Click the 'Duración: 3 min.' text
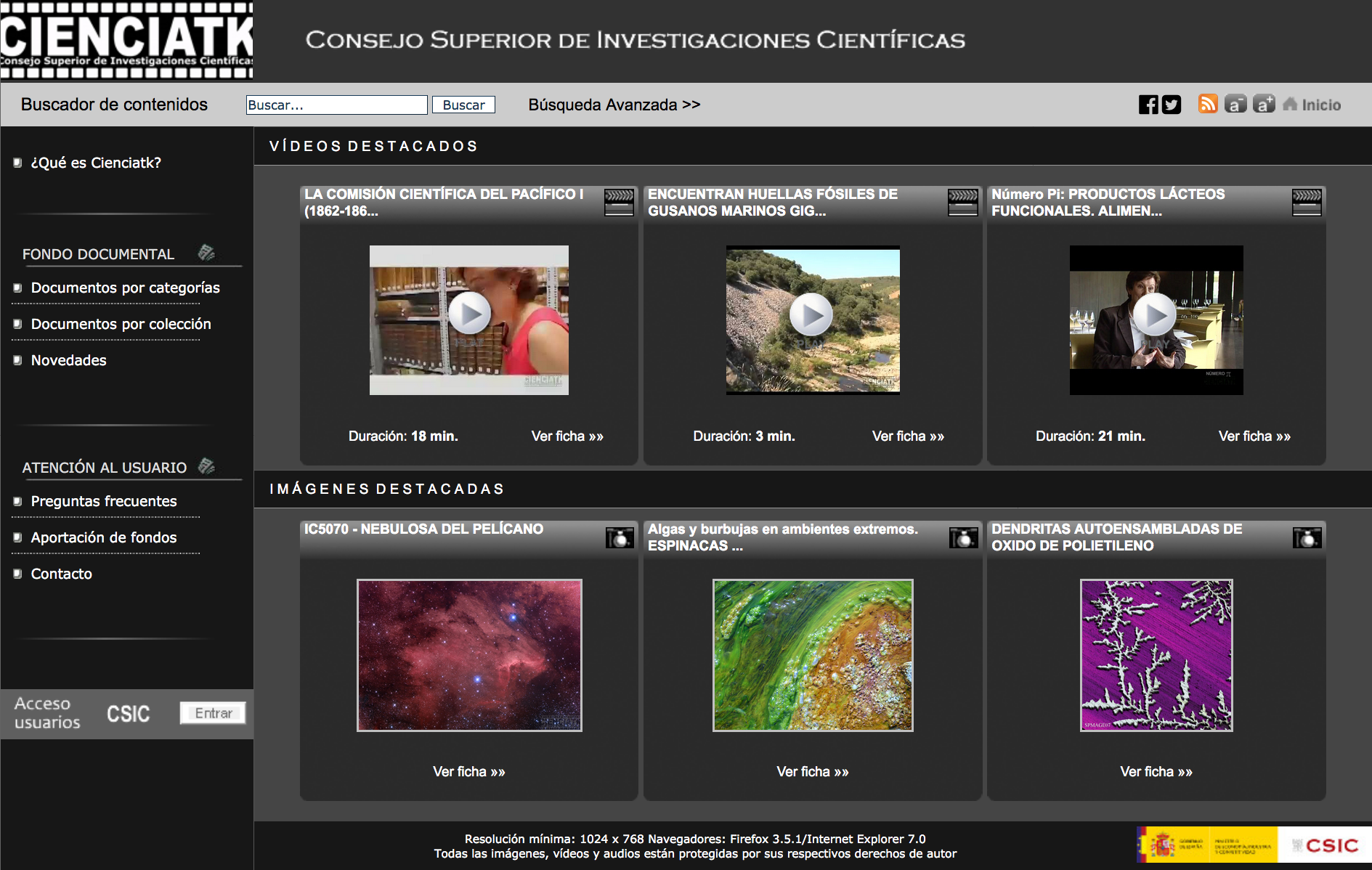This screenshot has height=870, width=1372. (x=744, y=436)
